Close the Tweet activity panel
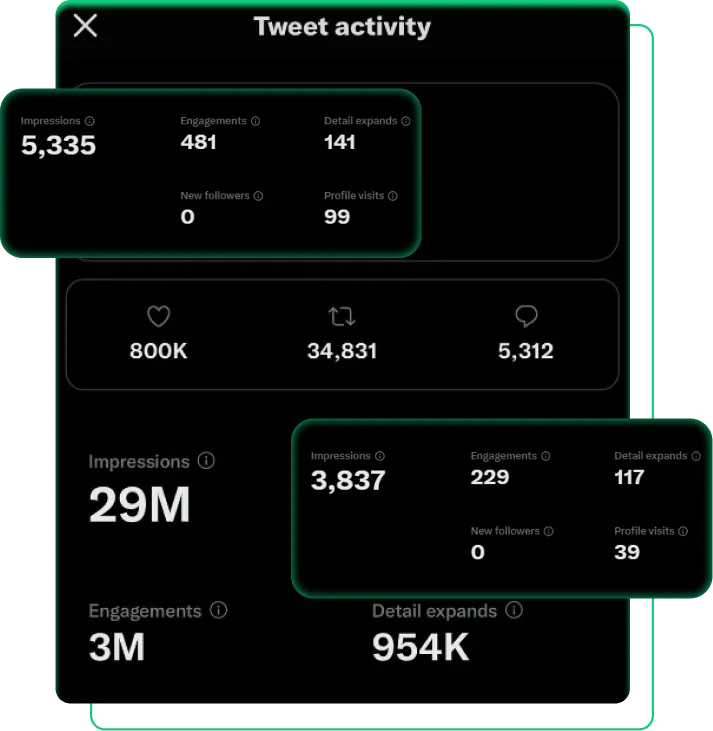The width and height of the screenshot is (713, 731). coord(85,25)
